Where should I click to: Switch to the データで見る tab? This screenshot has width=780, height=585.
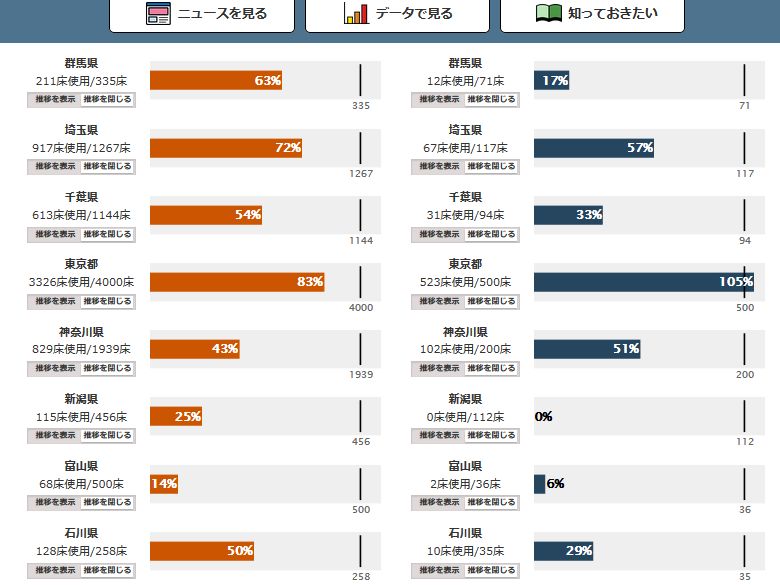(x=397, y=14)
